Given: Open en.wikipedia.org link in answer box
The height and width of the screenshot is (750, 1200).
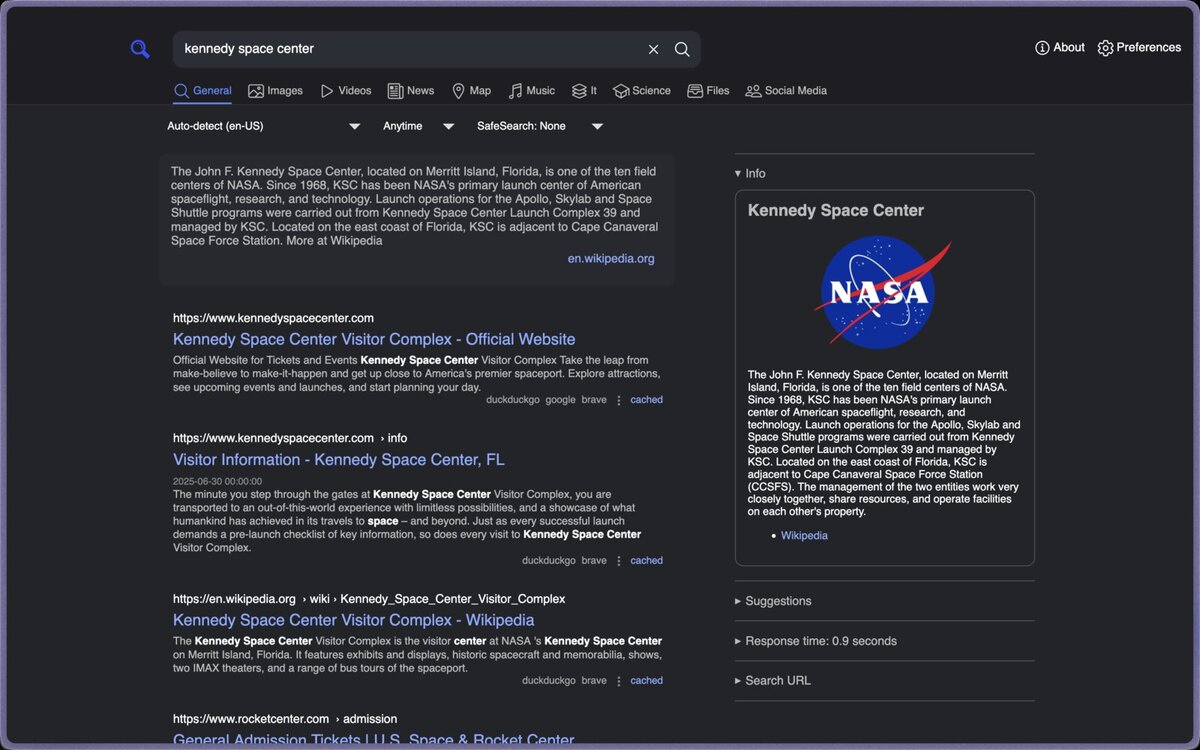Looking at the screenshot, I should click(x=611, y=258).
